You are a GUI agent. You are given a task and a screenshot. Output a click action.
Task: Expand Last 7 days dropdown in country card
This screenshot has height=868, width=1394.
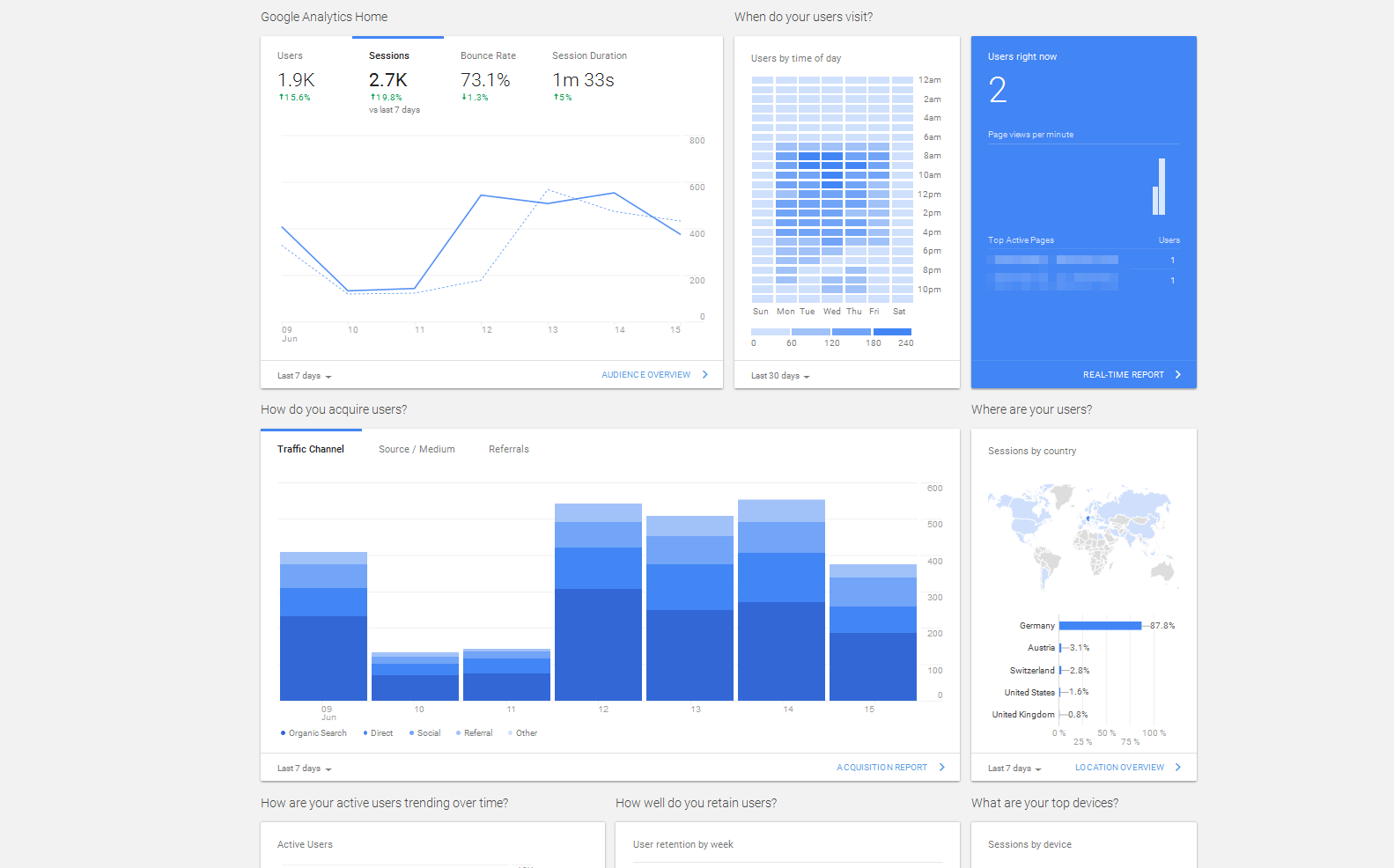click(1014, 769)
